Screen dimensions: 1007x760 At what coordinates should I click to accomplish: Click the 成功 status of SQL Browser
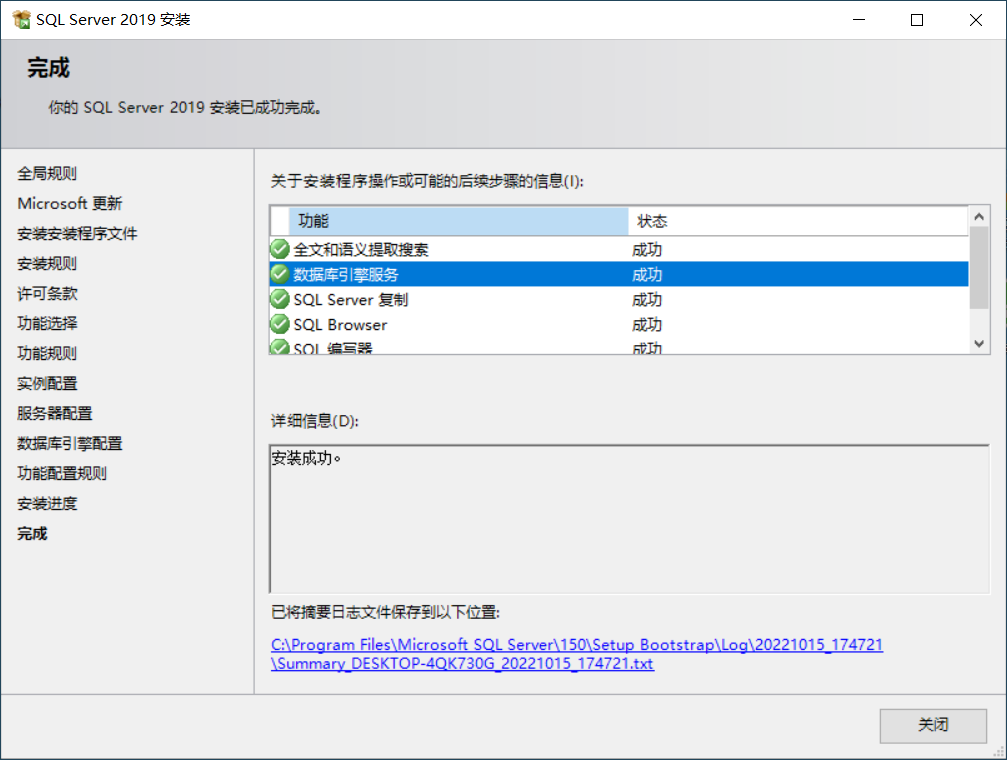[647, 324]
